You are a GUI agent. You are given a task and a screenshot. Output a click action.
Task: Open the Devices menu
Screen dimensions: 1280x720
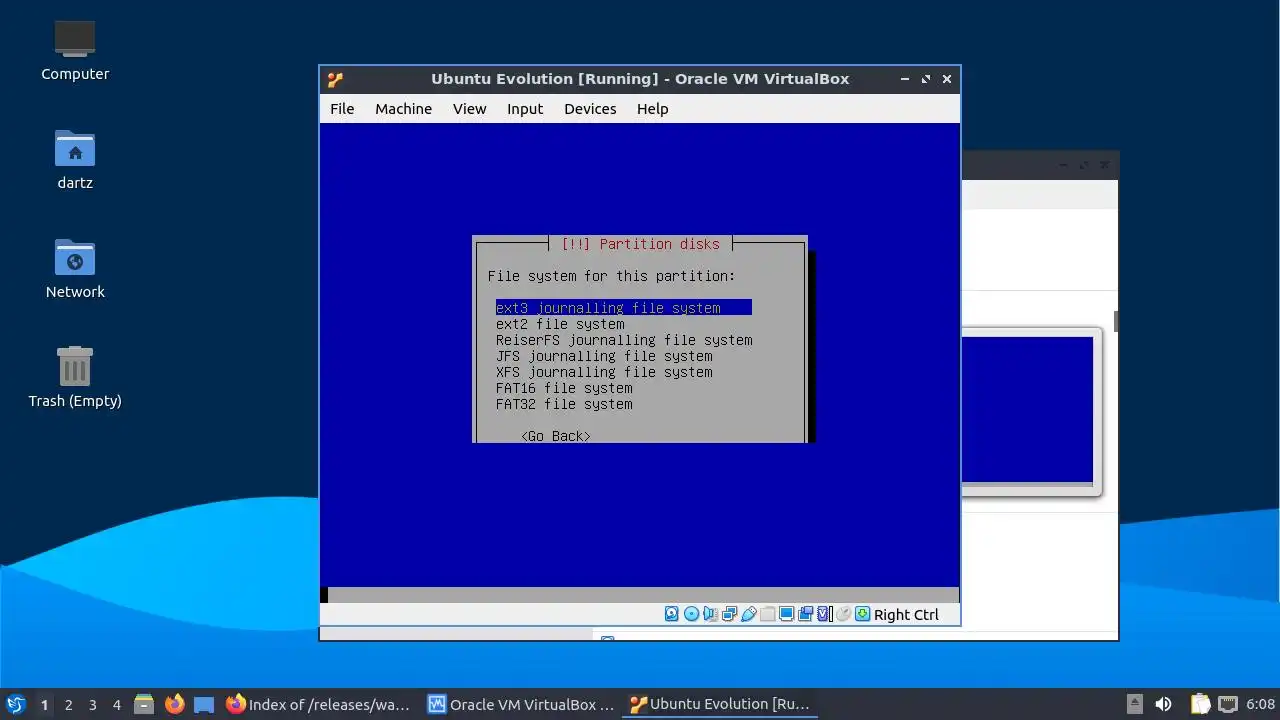coord(590,109)
